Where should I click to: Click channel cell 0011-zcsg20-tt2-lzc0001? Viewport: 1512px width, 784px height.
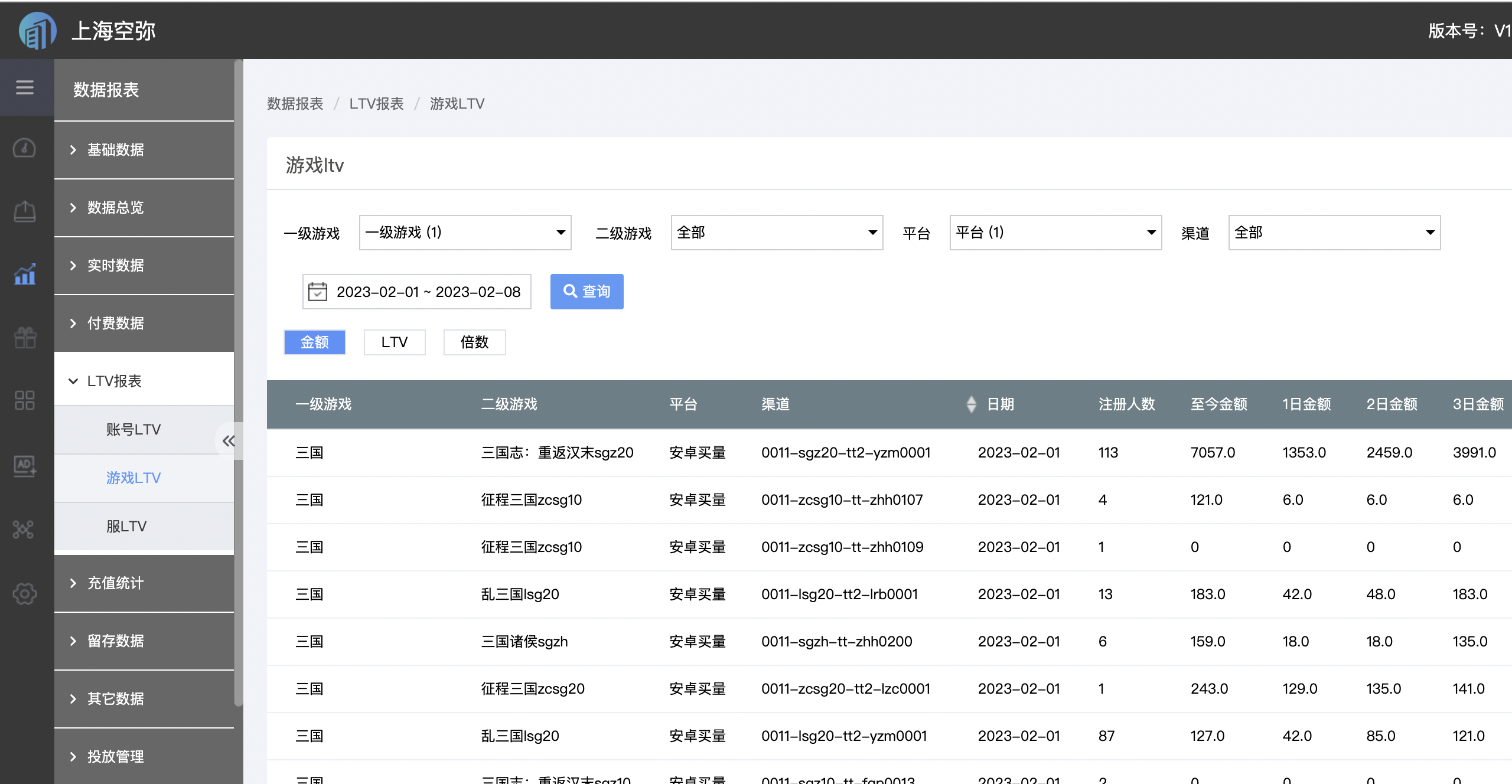(x=846, y=689)
